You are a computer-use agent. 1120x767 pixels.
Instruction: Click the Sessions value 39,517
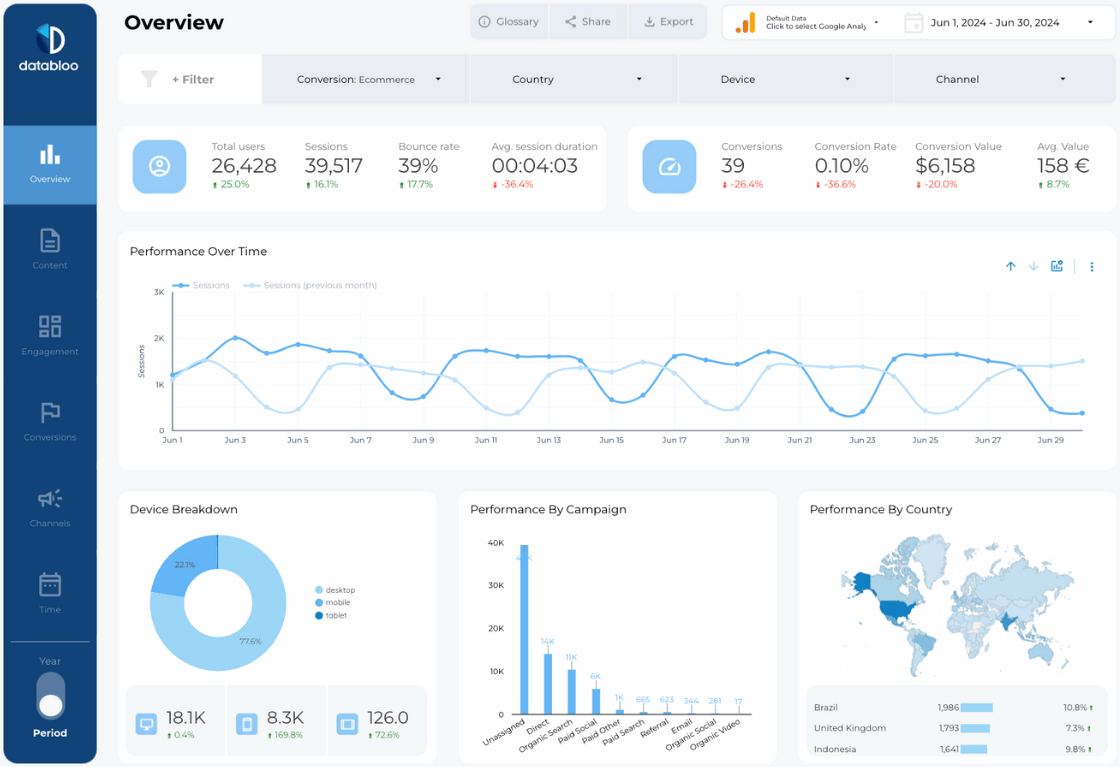[334, 166]
